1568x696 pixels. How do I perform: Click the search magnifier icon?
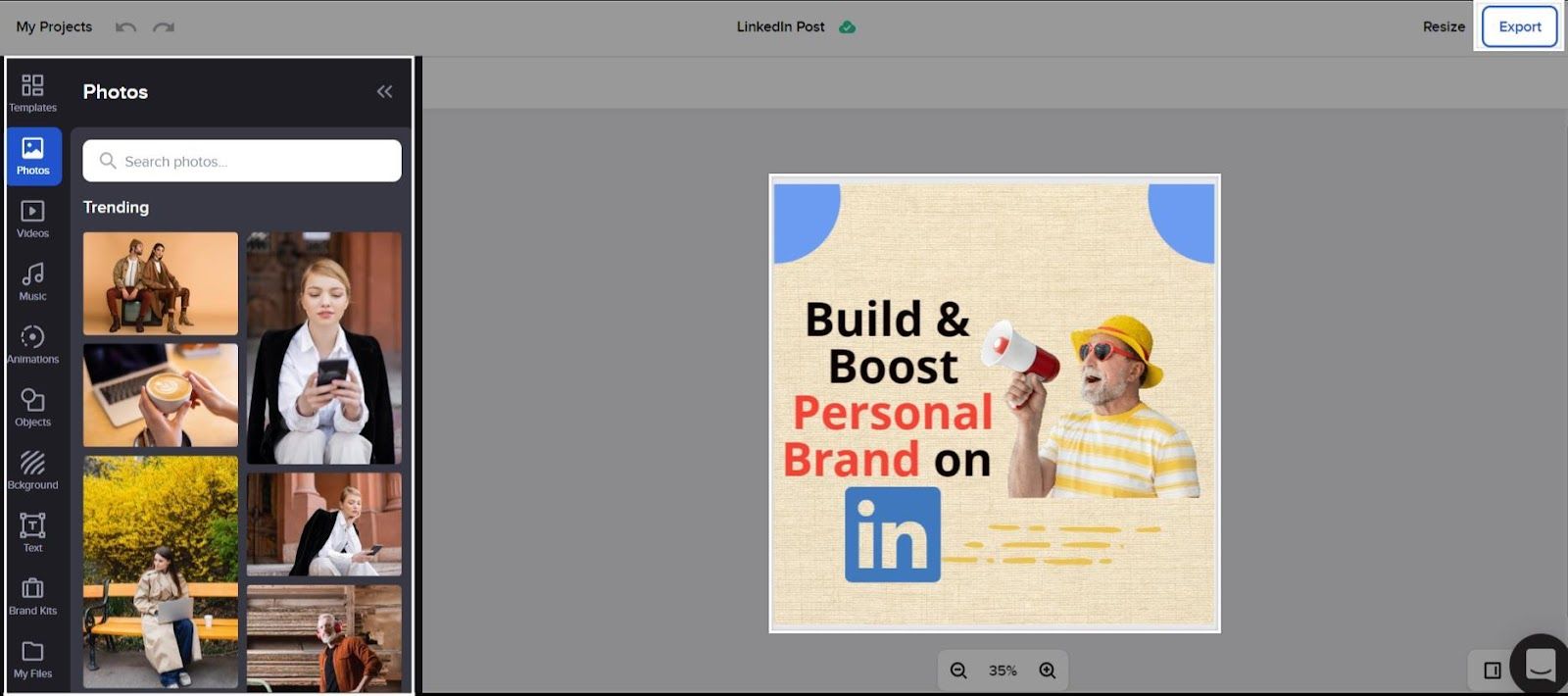pos(108,161)
